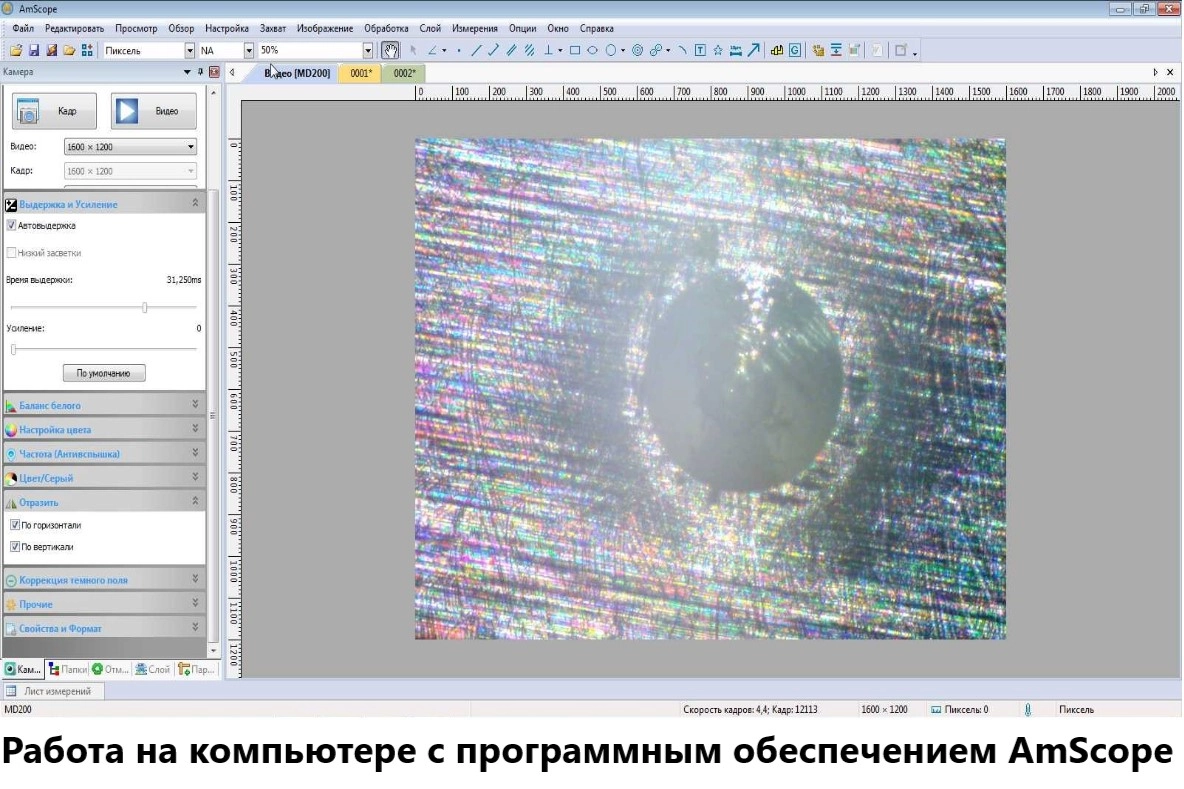Image resolution: width=1184 pixels, height=789 pixels.
Task: Select the rectangle measurement tool
Action: point(575,50)
